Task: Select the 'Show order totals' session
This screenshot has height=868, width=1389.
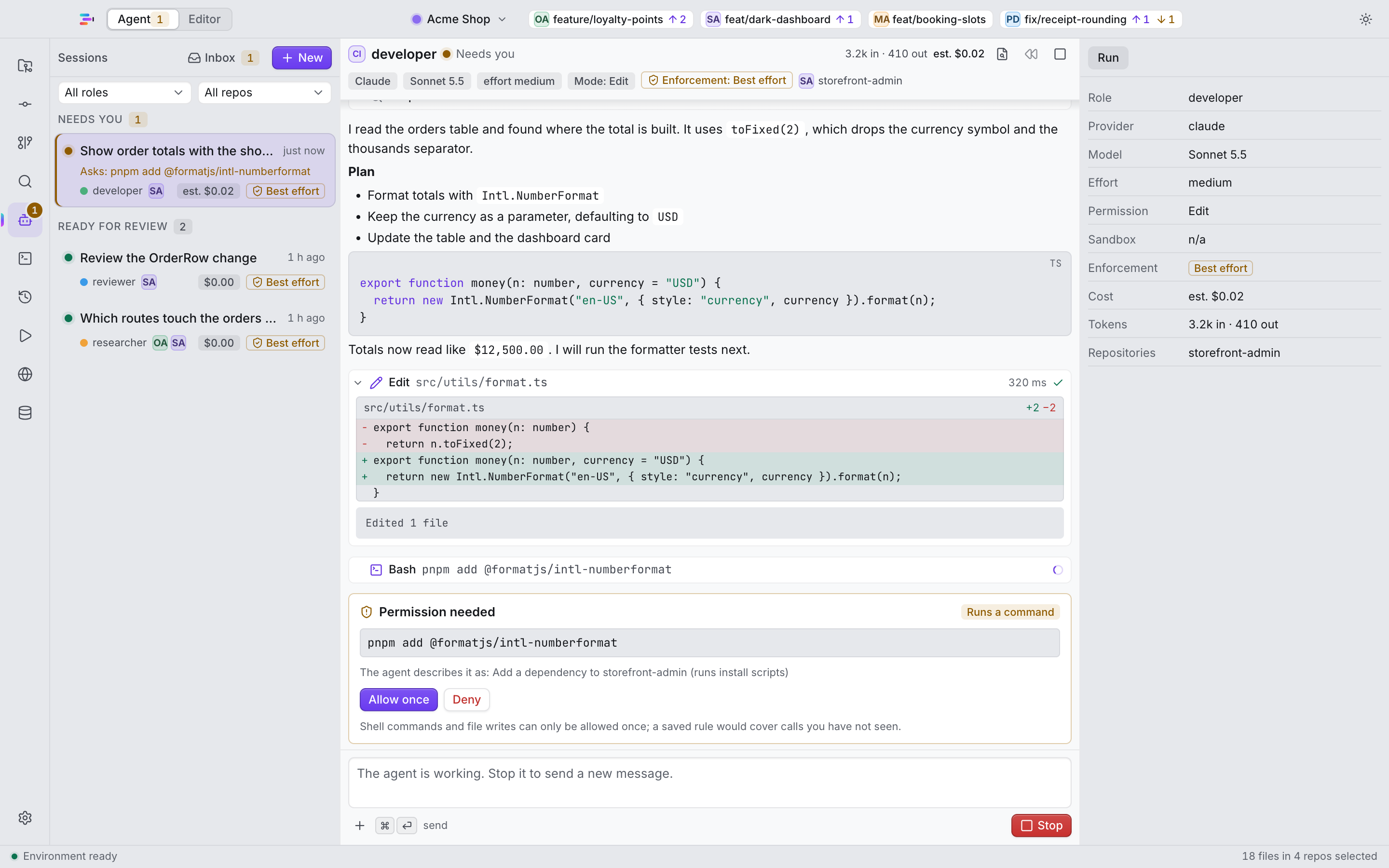Action: (x=194, y=171)
